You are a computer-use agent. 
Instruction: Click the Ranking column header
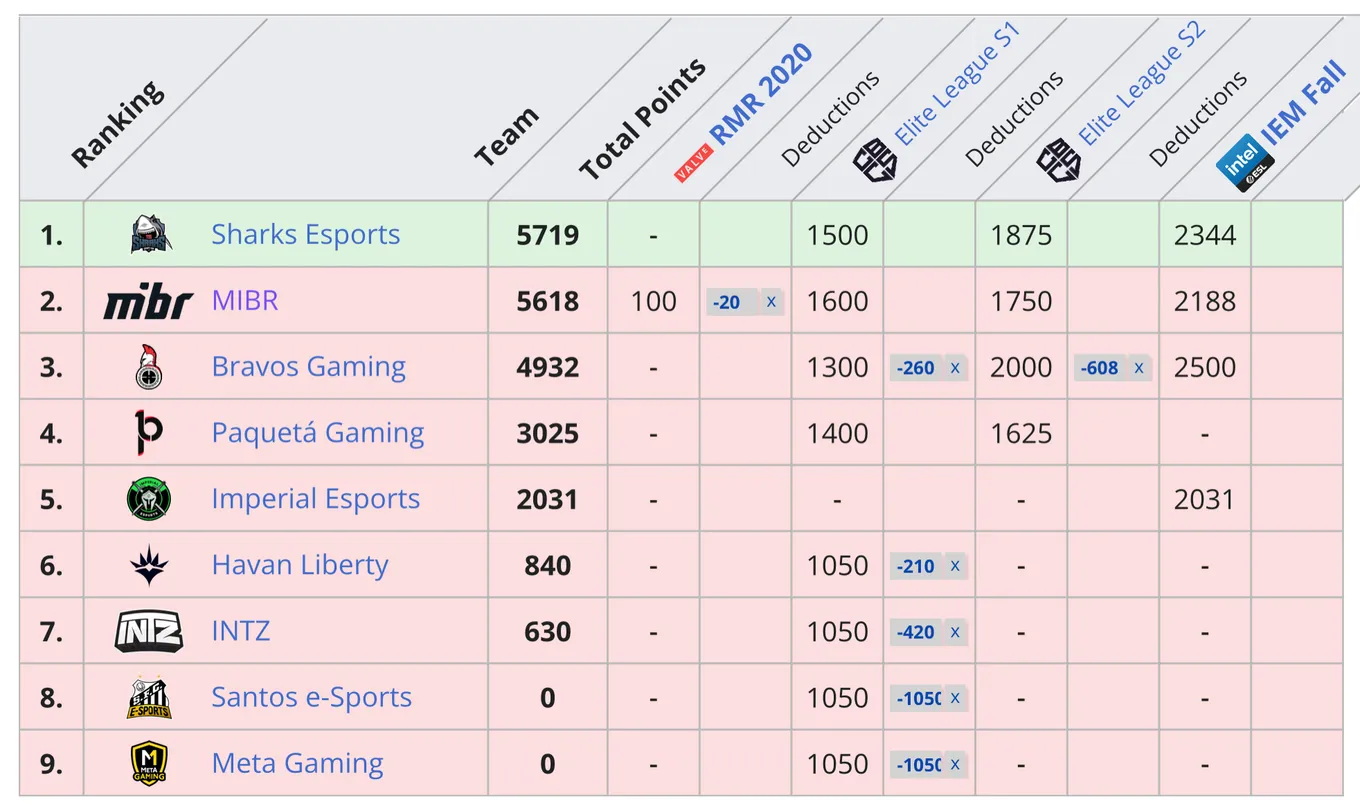click(x=118, y=123)
